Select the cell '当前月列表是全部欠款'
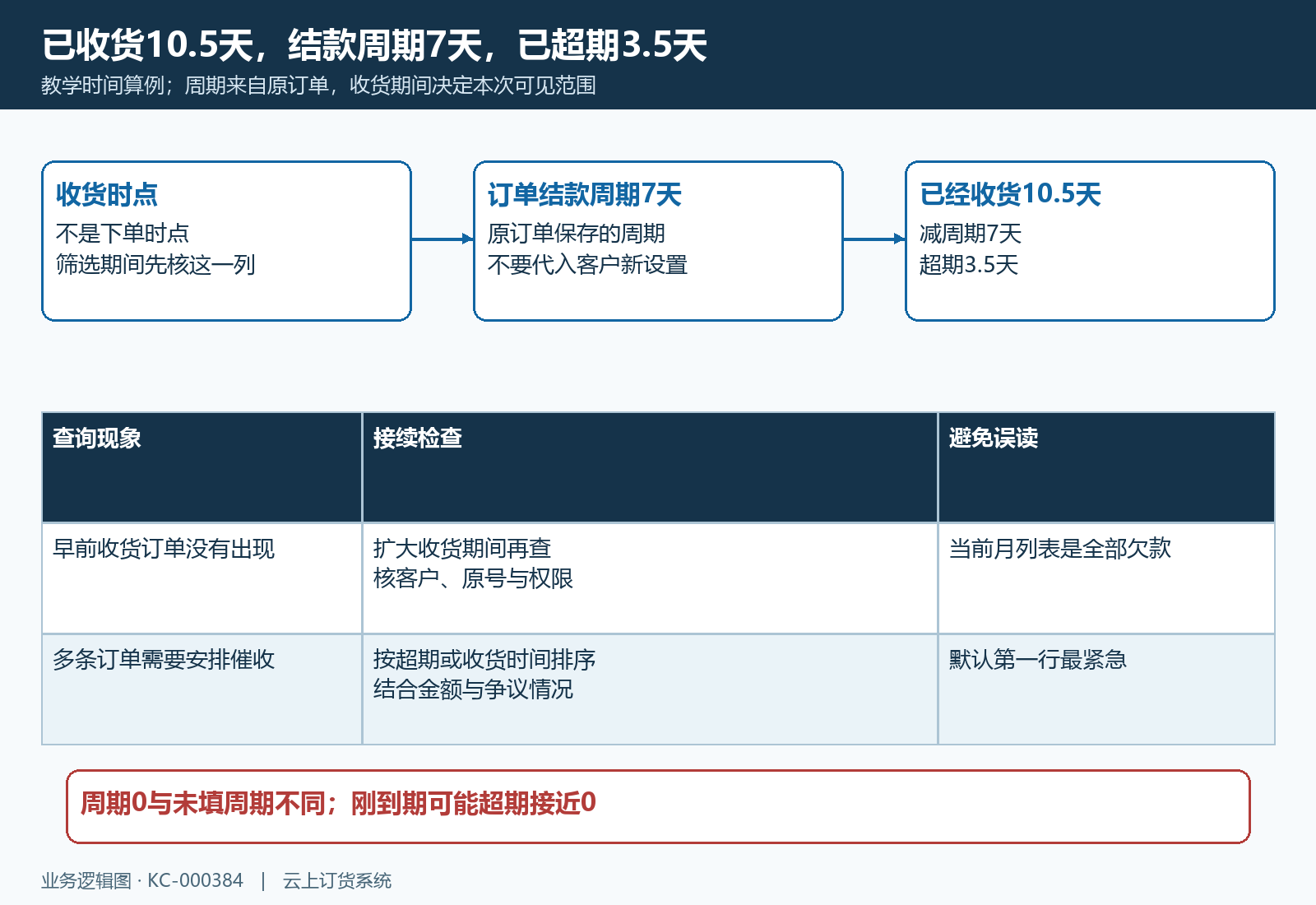Viewport: 1316px width, 905px height. 1106,578
